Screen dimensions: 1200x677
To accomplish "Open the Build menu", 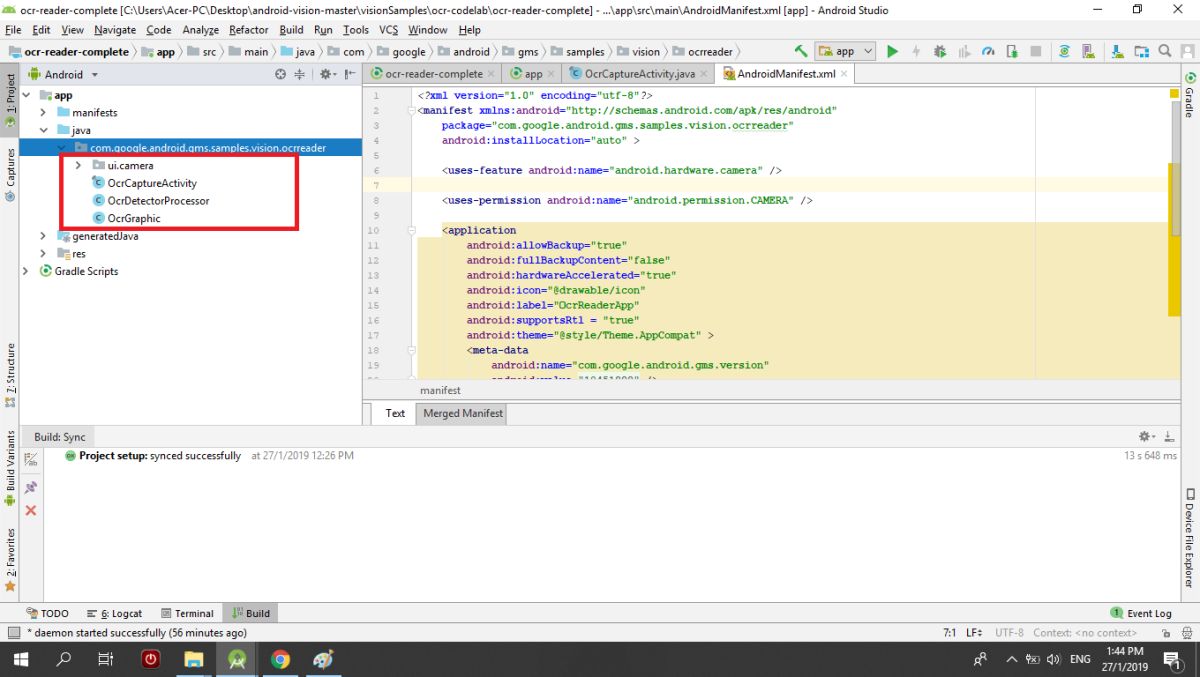I will point(291,30).
